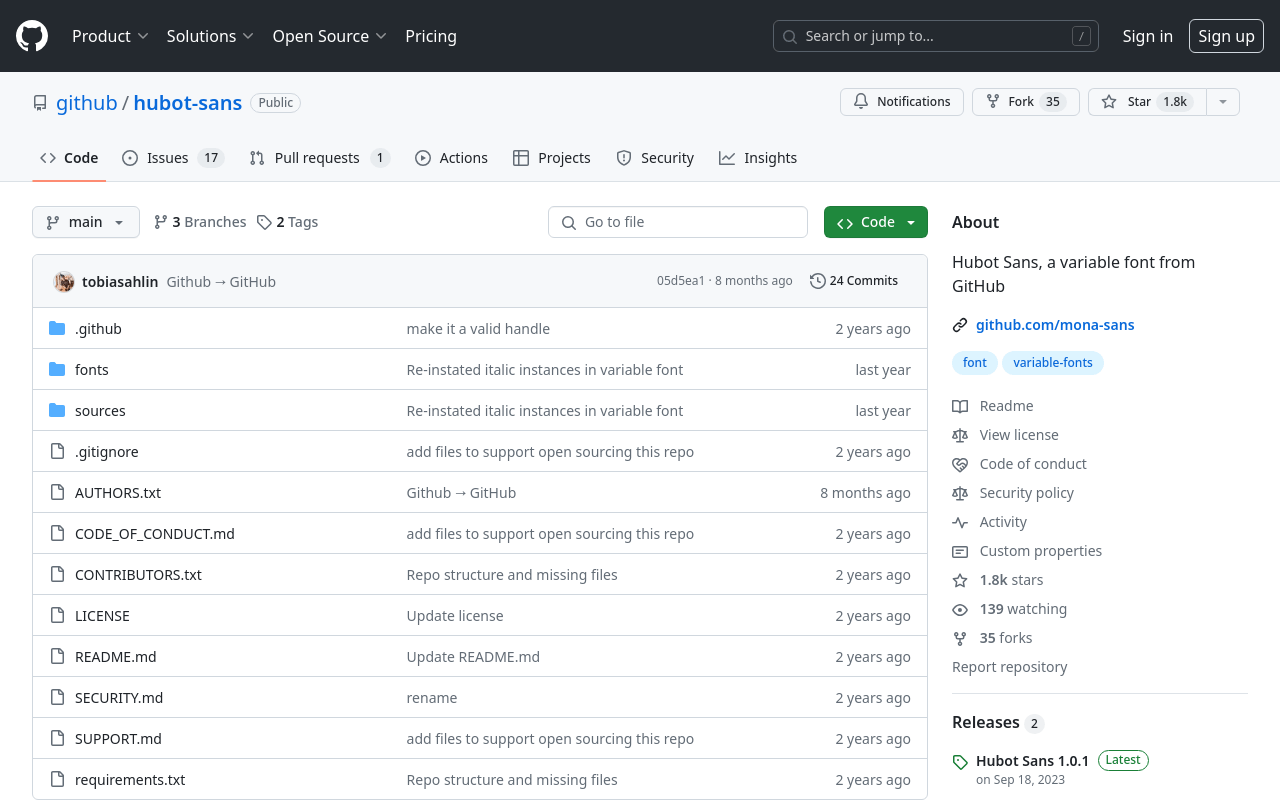Screen dimensions: 1280x800
Task: View the 24 Commits history
Action: click(x=854, y=281)
